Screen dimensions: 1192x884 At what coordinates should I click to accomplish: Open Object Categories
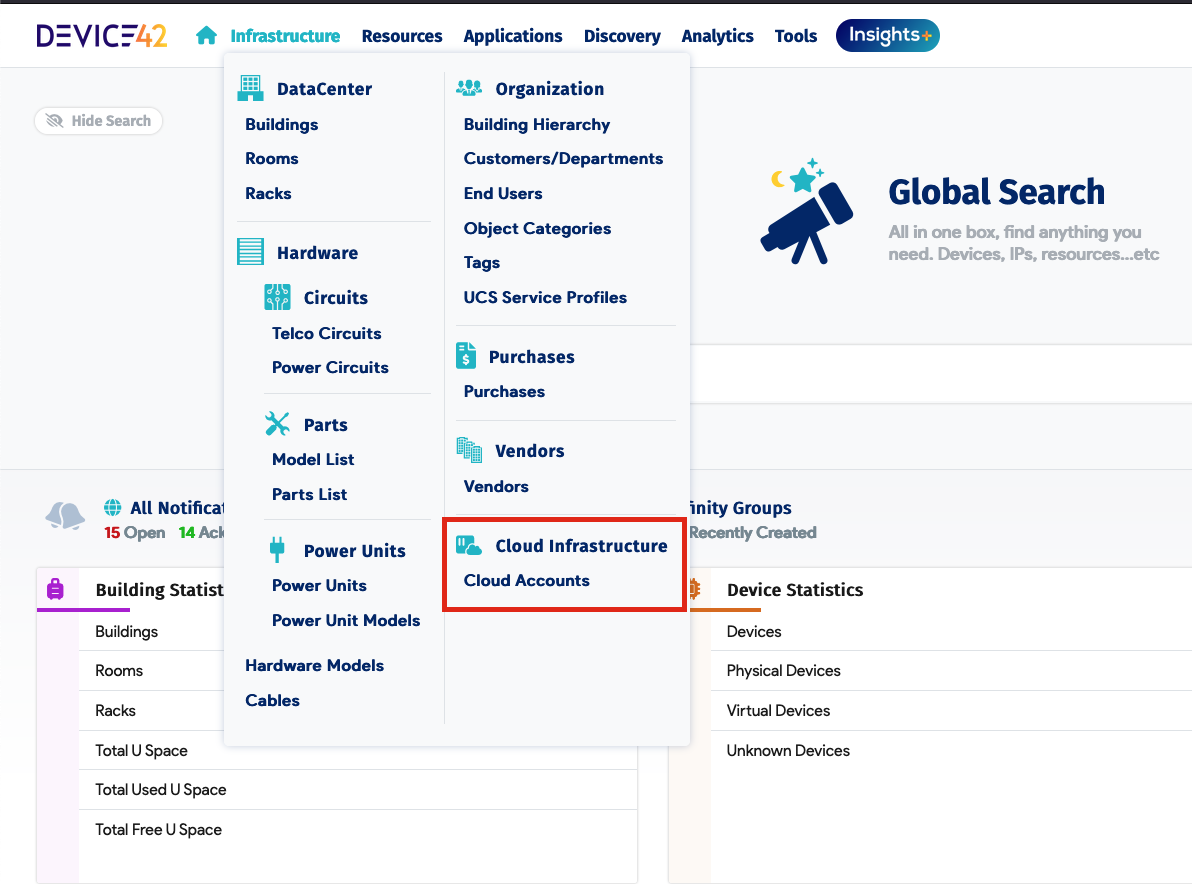tap(537, 229)
